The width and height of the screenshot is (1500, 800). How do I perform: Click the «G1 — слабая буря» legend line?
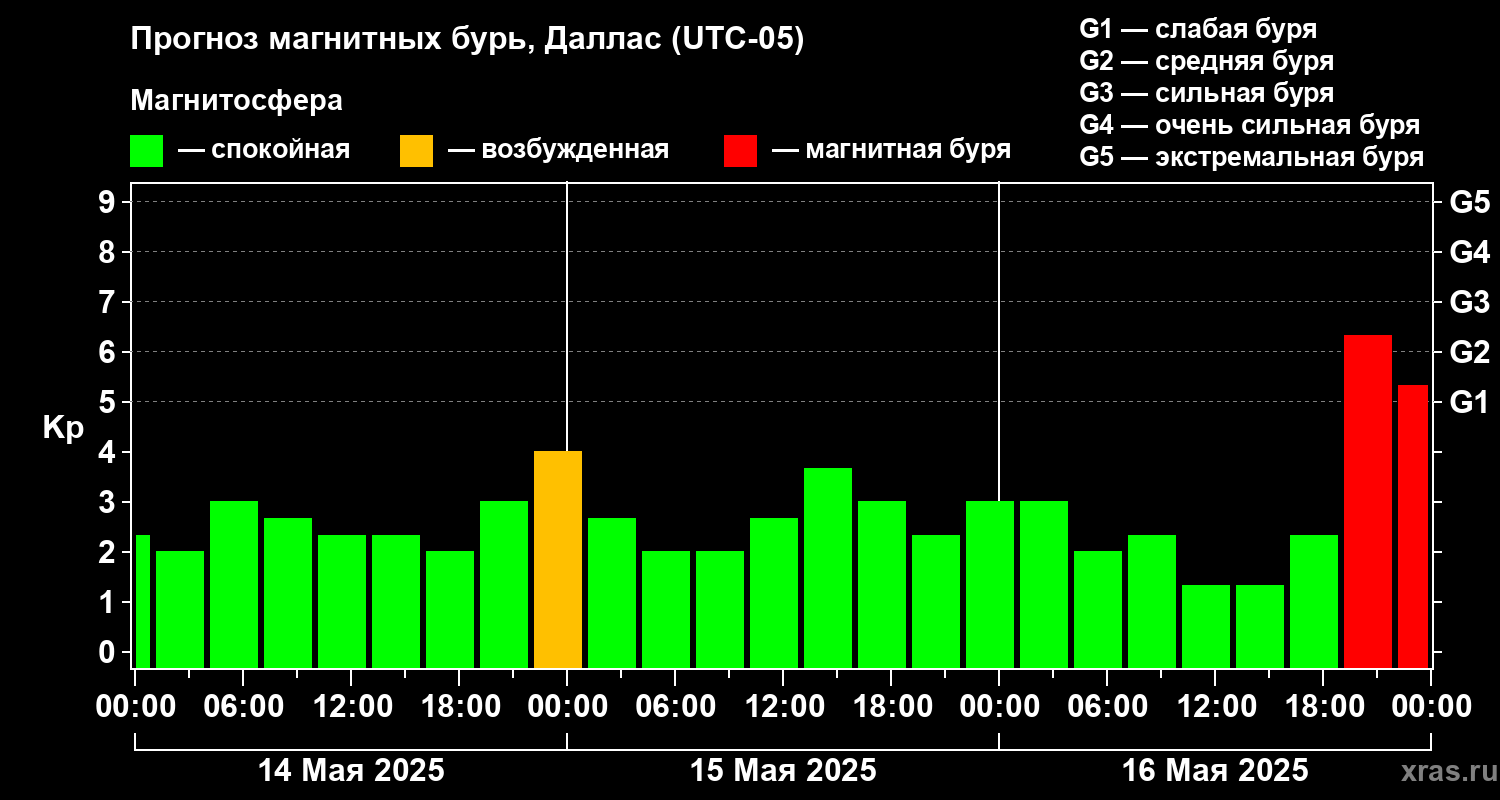1198,29
